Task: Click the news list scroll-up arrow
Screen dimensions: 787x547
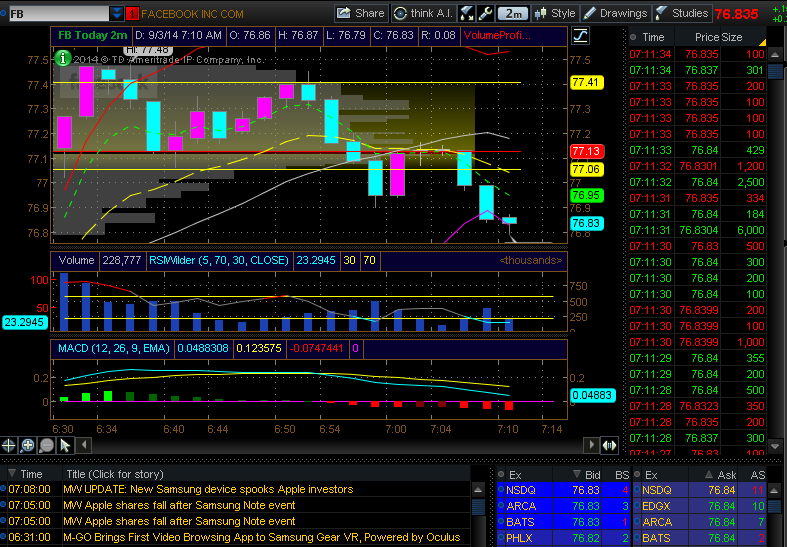Action: coord(478,490)
